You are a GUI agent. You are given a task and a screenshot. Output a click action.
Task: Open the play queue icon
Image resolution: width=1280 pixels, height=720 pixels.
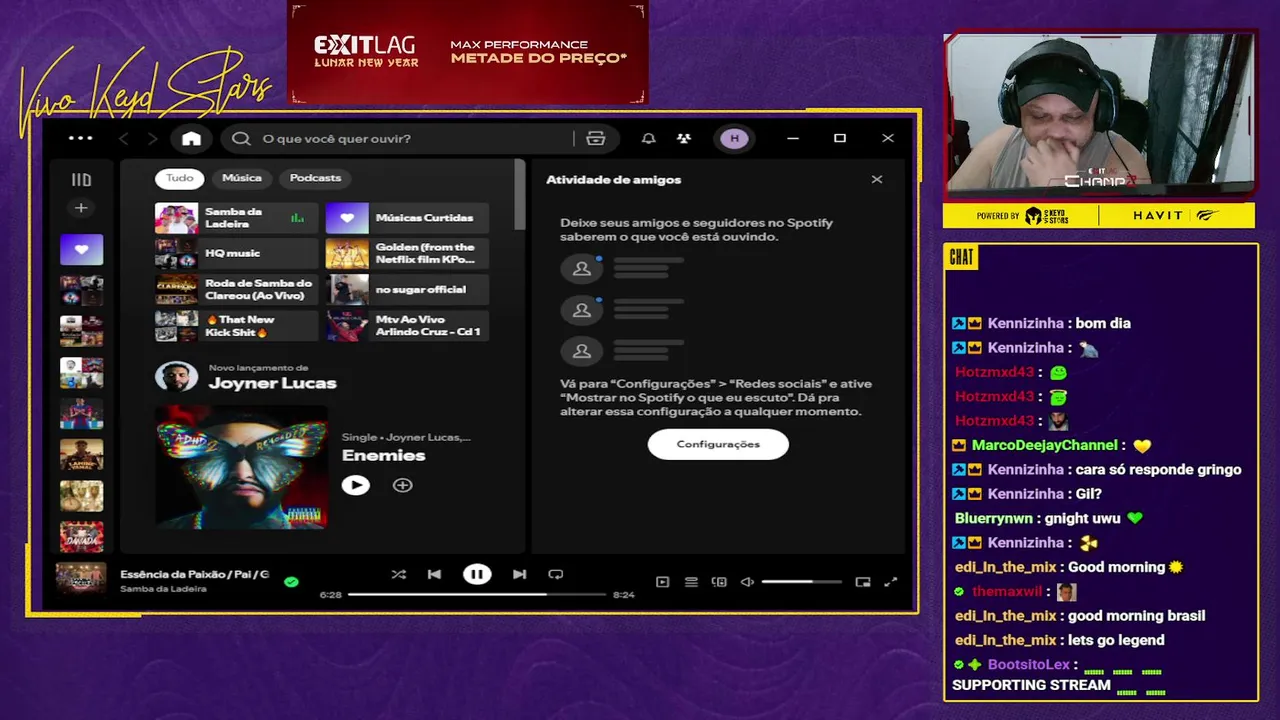(x=691, y=582)
